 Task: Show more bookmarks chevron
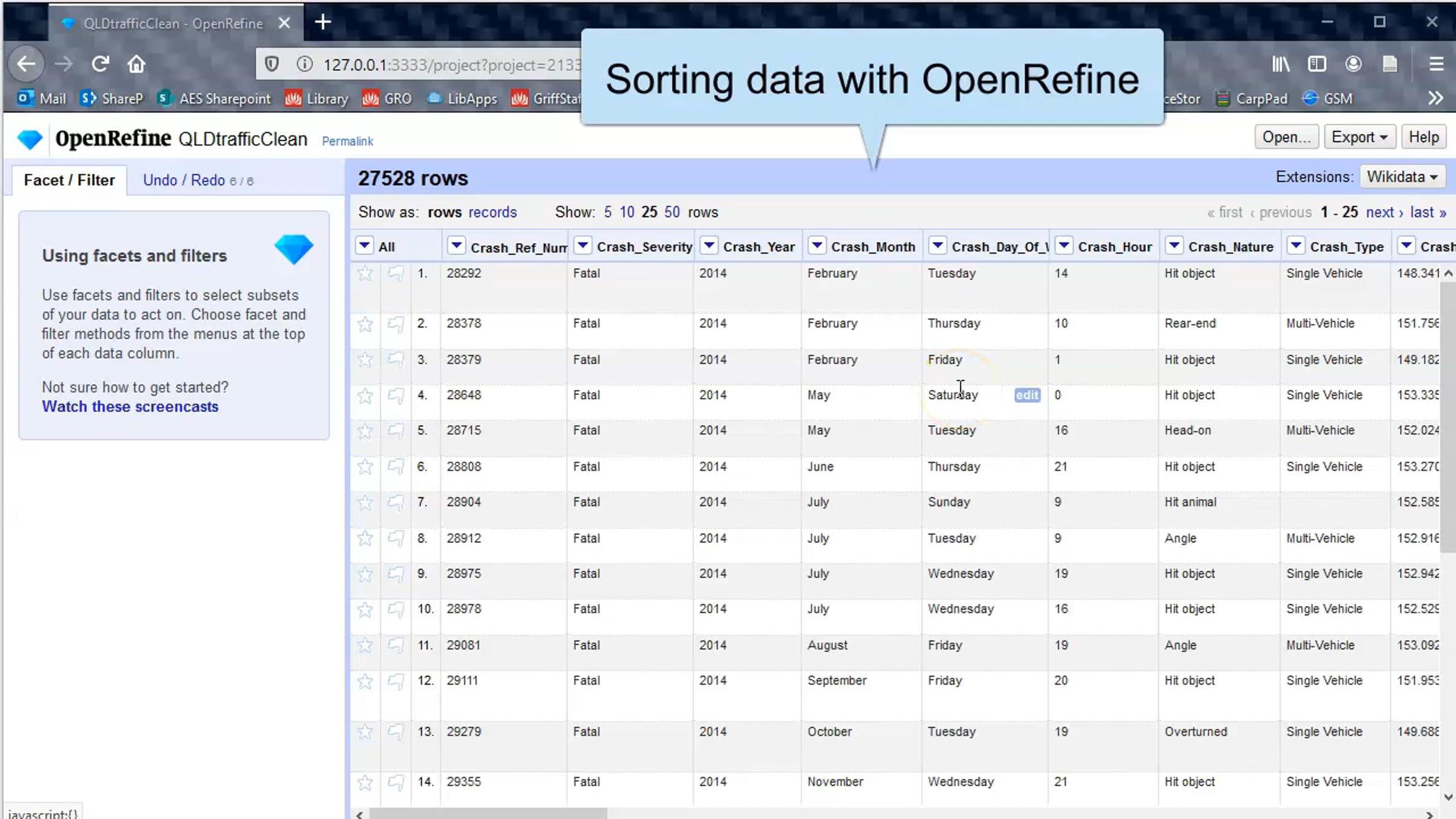pos(1435,98)
